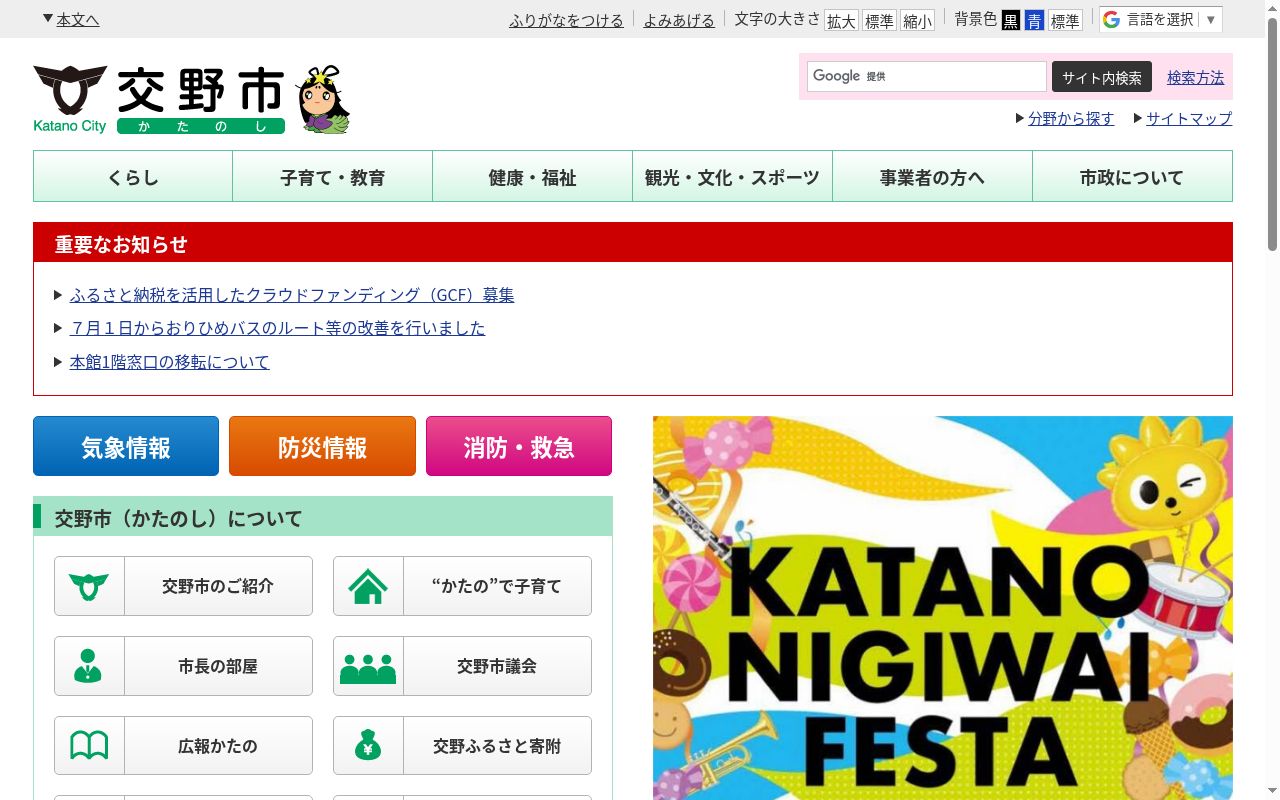Shrink text size with 縮小 button
Screen dimensions: 1280x800
tap(917, 20)
